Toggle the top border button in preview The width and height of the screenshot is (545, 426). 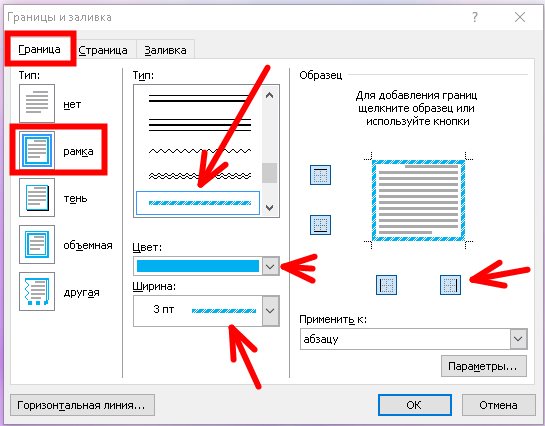pos(320,175)
